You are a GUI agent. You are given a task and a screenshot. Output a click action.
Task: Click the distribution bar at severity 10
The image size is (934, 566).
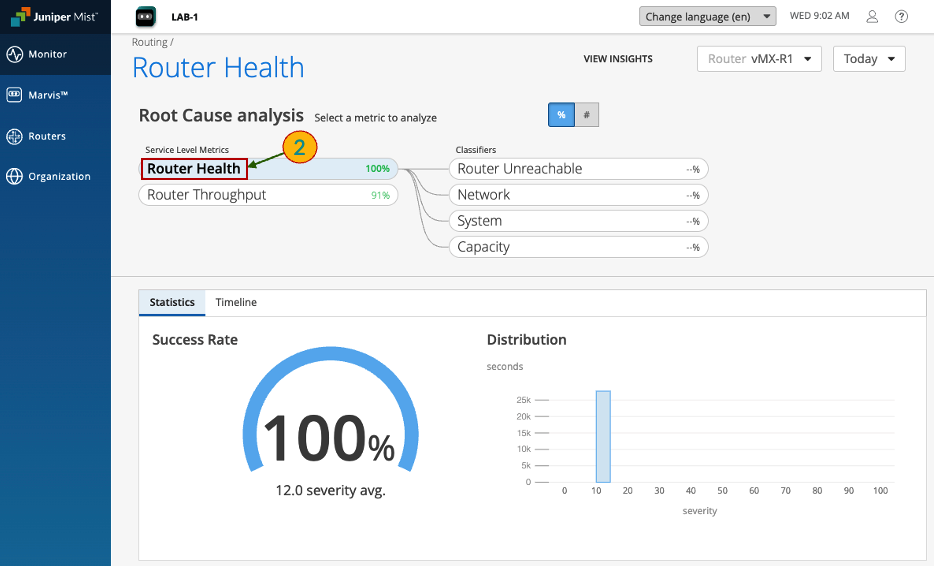(x=603, y=436)
